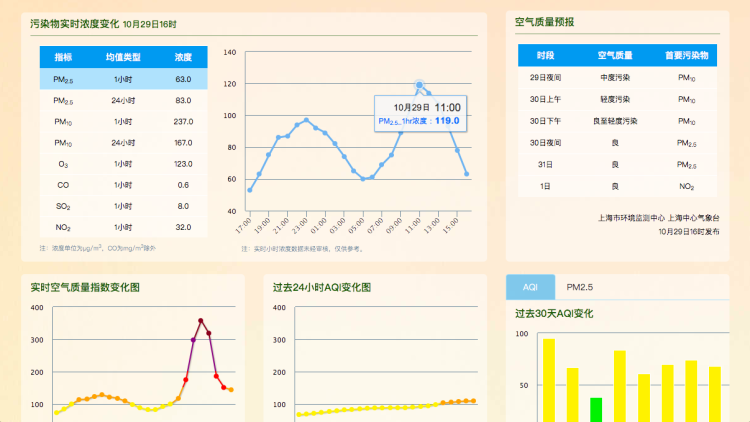Select the highlighted PM2.5 1小时 row
Viewport: 750px width, 422px height.
tap(123, 79)
